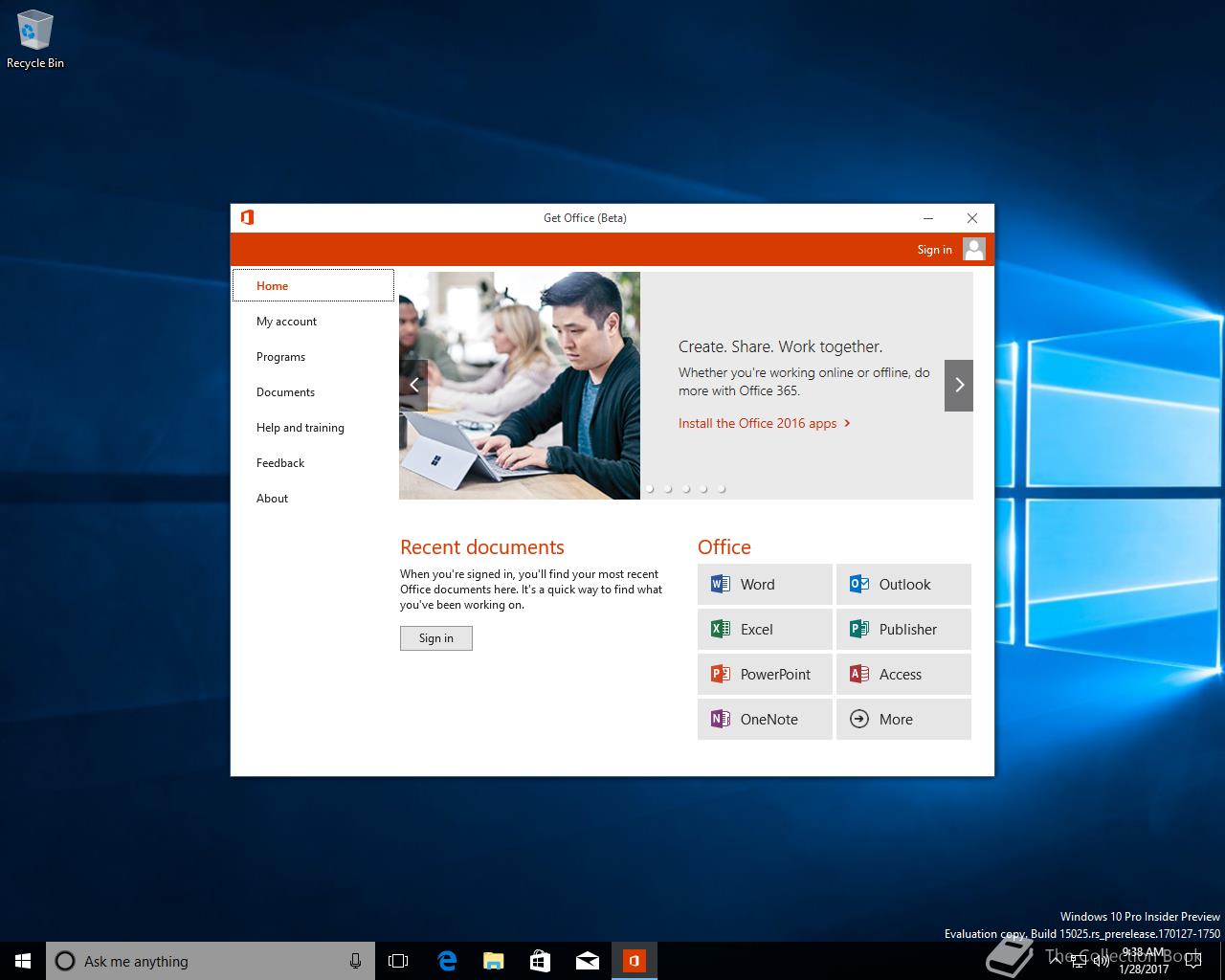Viewport: 1225px width, 980px height.
Task: Select the fourth banner pagination dot
Action: (x=703, y=489)
